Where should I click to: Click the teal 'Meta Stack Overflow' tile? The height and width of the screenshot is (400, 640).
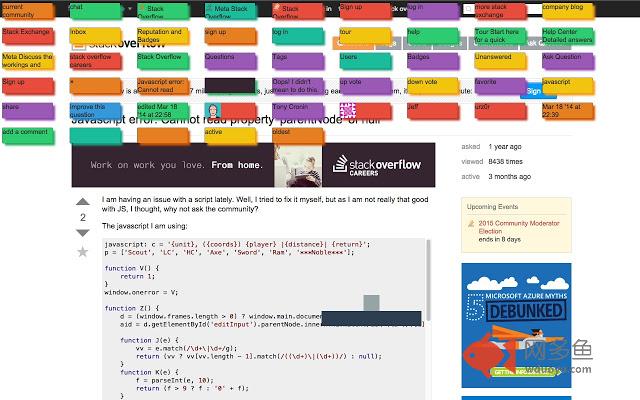(231, 11)
